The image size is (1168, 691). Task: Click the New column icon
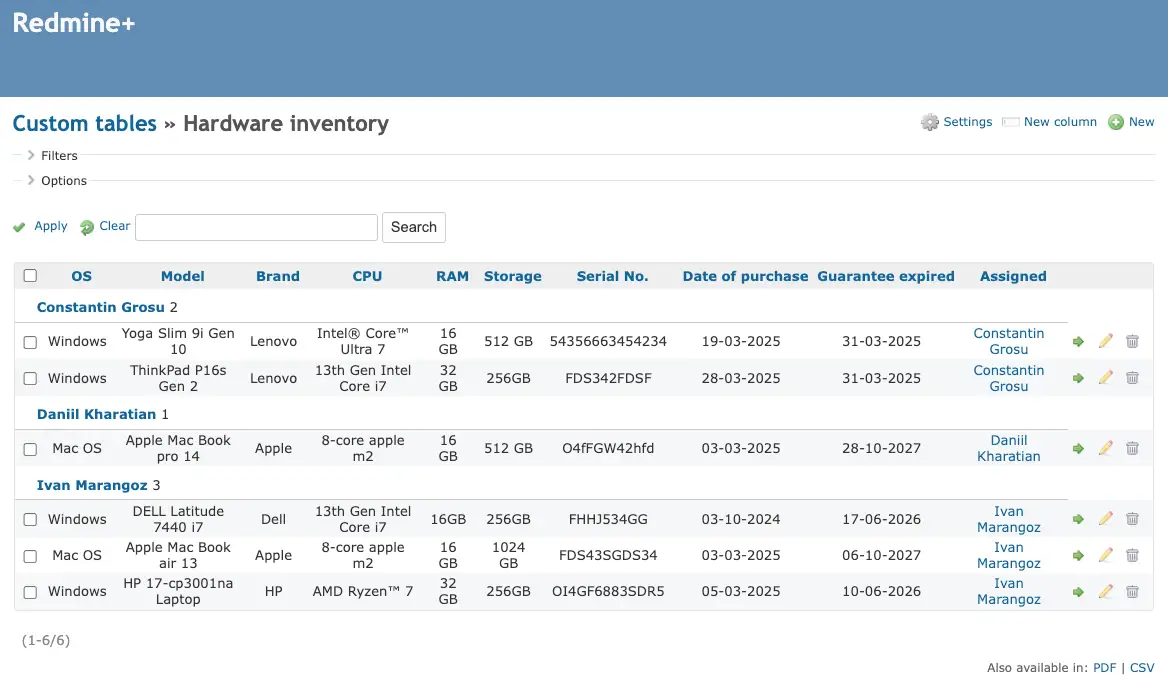pos(1012,121)
